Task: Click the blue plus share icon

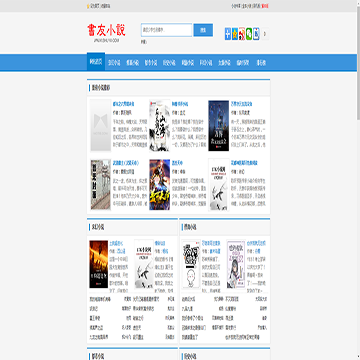Action: click(228, 34)
